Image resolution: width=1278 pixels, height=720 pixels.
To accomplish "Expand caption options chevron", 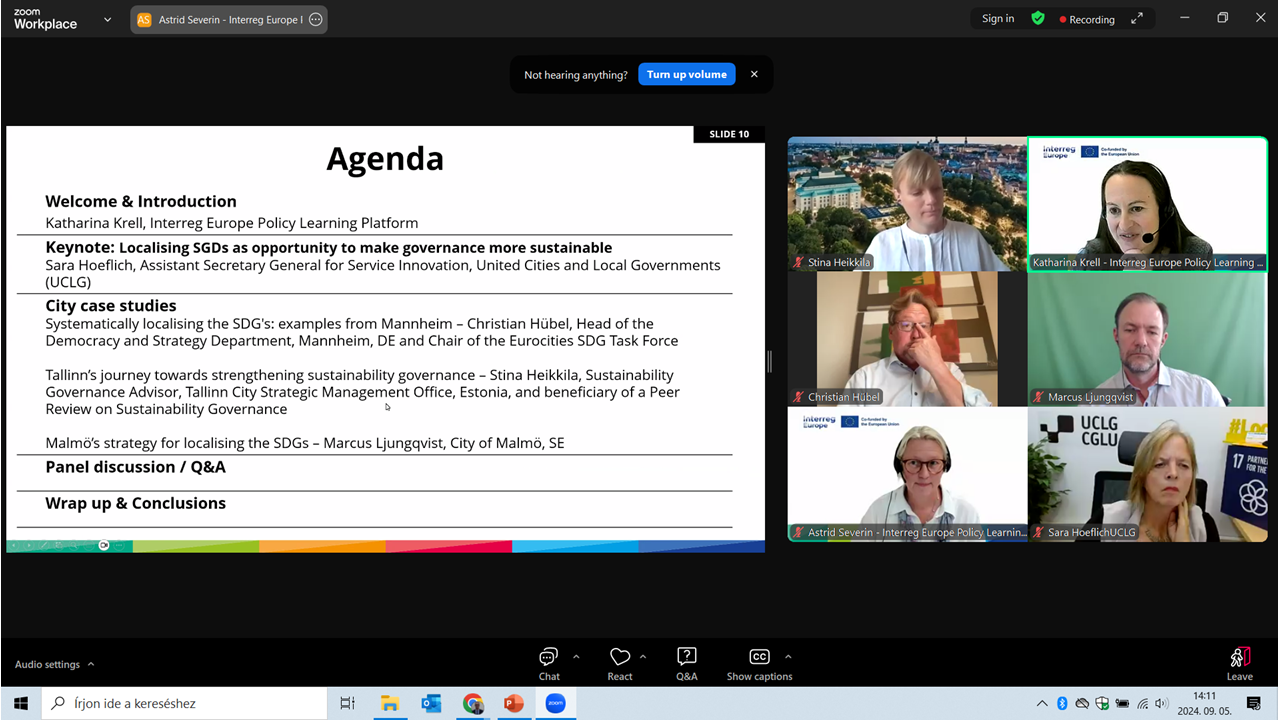I will pos(788,657).
